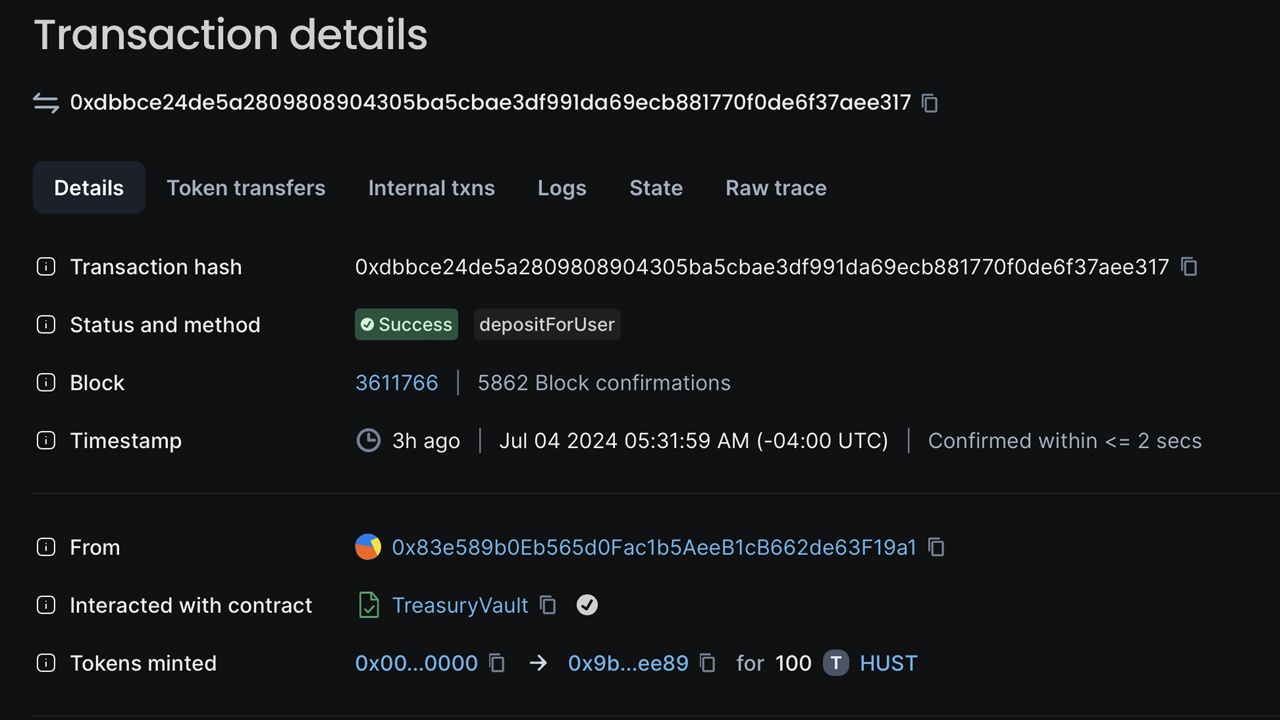
Task: Open block 3611766
Action: click(x=396, y=382)
